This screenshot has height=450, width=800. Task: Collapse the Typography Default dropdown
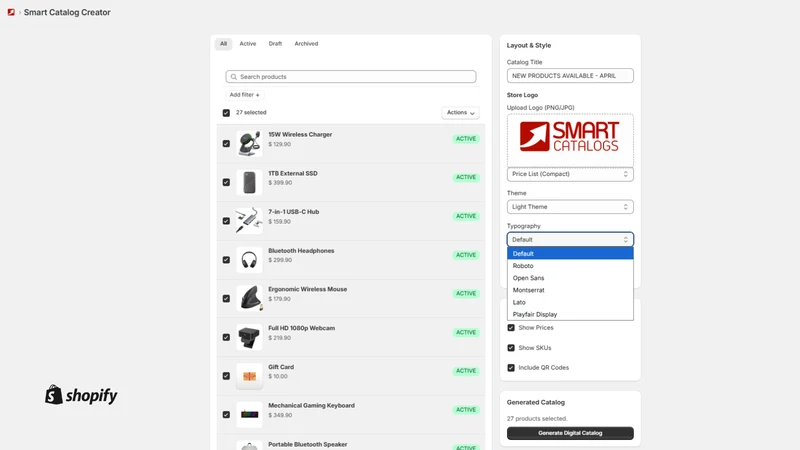click(570, 239)
